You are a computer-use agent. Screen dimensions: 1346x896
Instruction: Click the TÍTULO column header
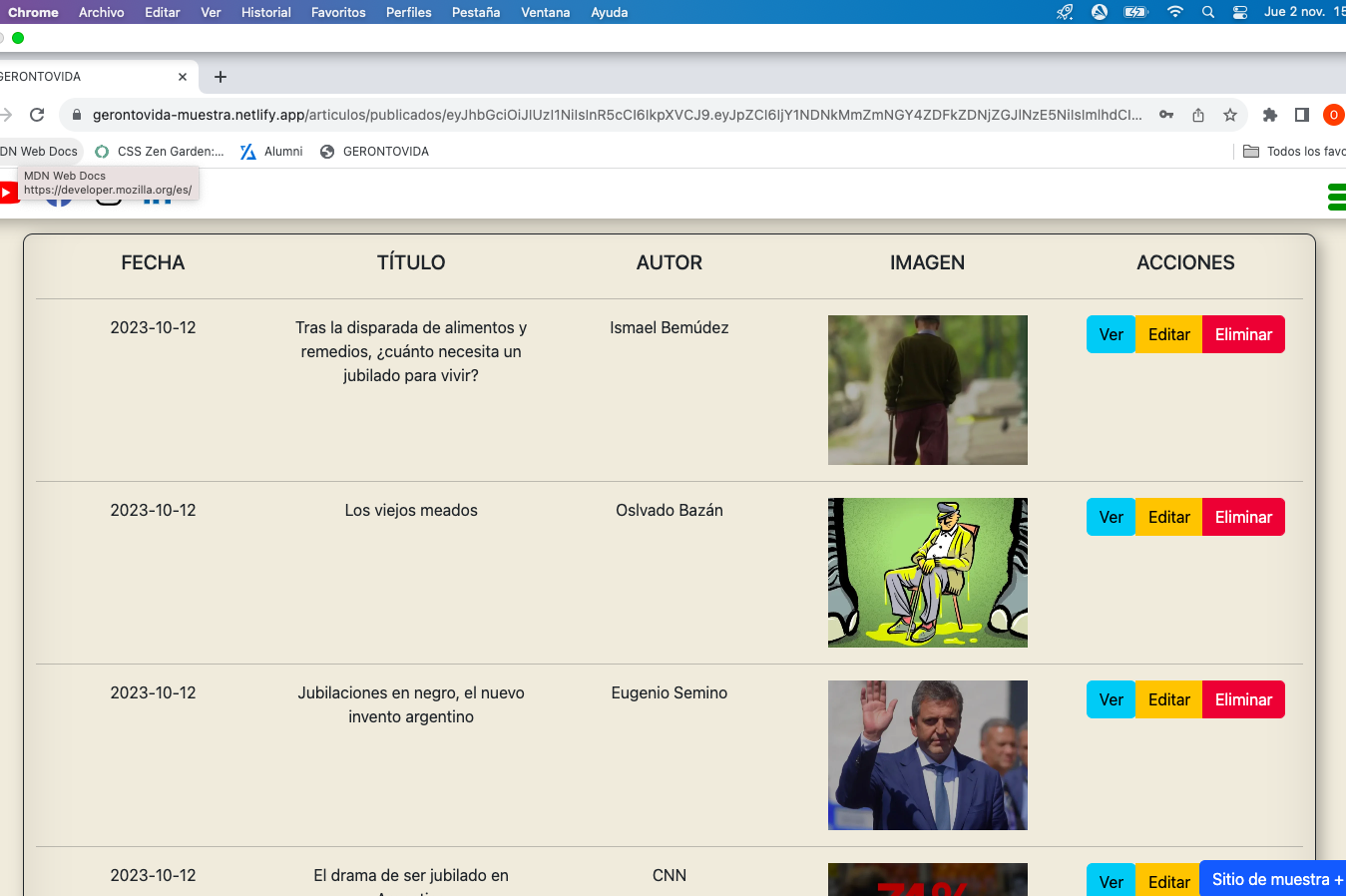click(411, 262)
